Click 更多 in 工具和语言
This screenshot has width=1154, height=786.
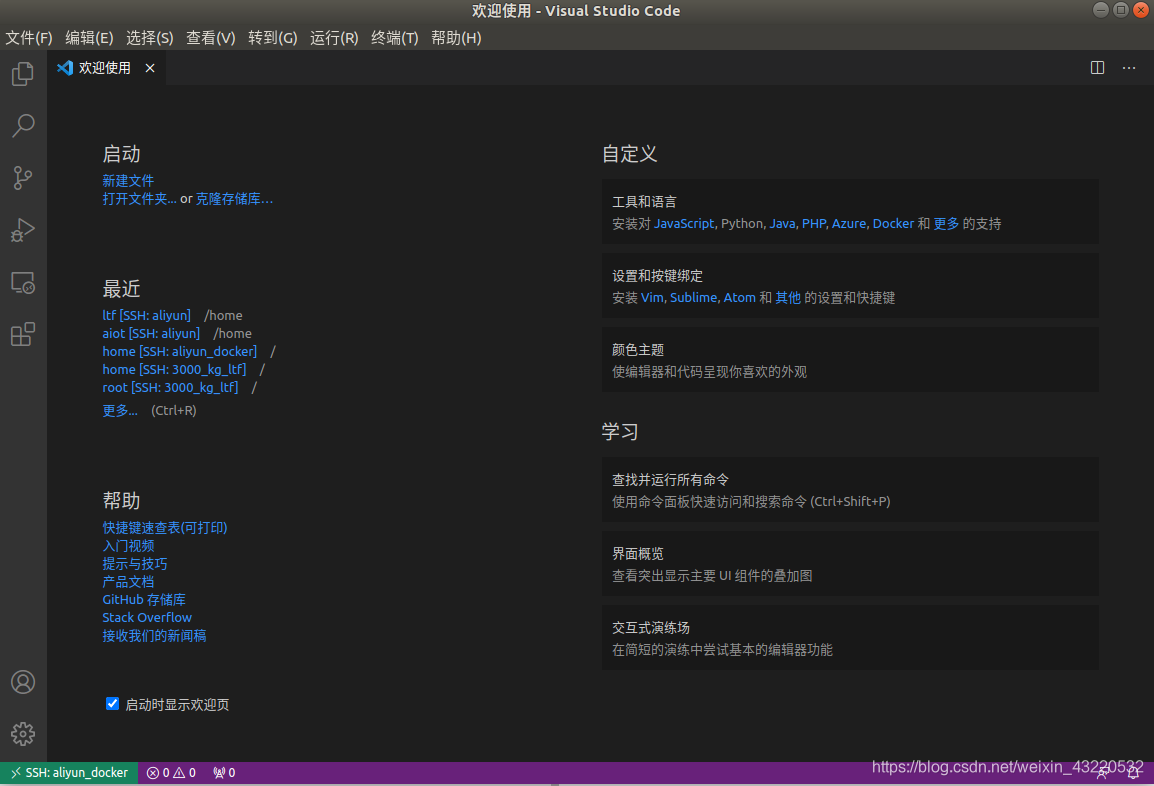coord(946,223)
